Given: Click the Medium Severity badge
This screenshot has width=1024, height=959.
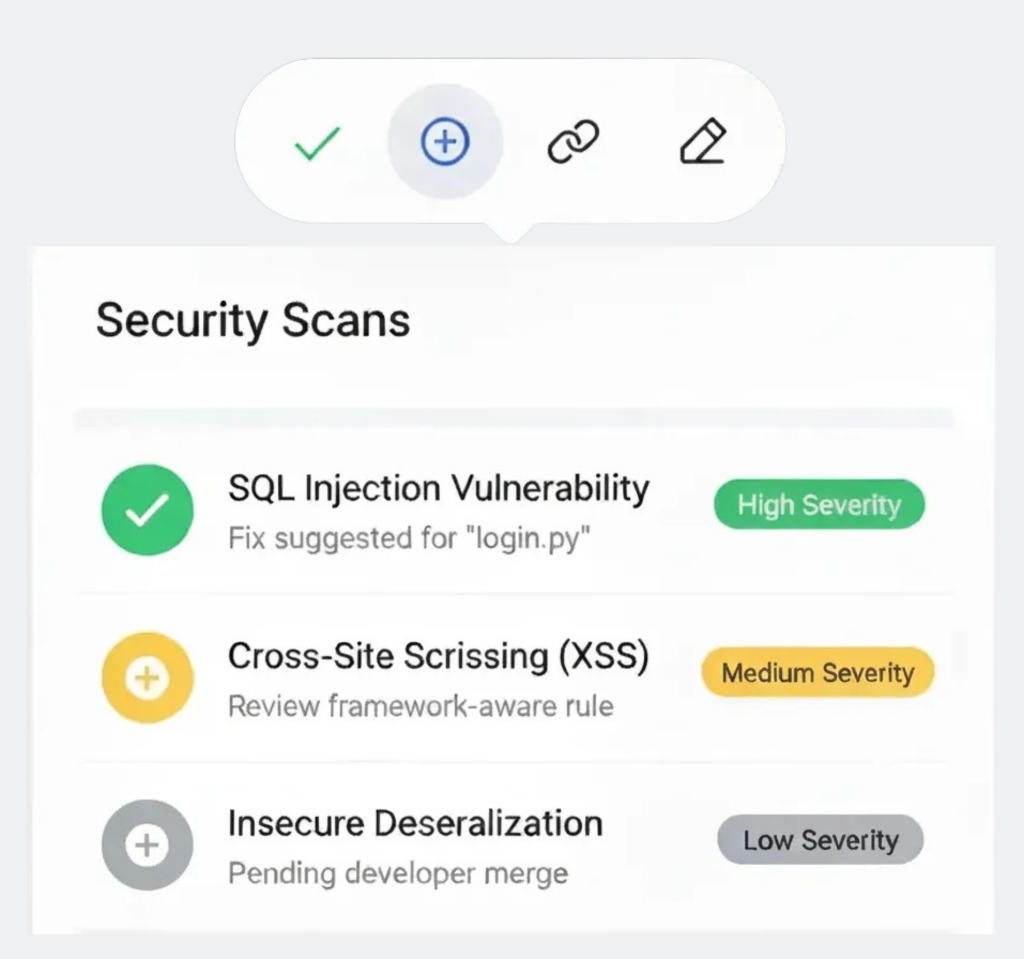Looking at the screenshot, I should tap(817, 672).
